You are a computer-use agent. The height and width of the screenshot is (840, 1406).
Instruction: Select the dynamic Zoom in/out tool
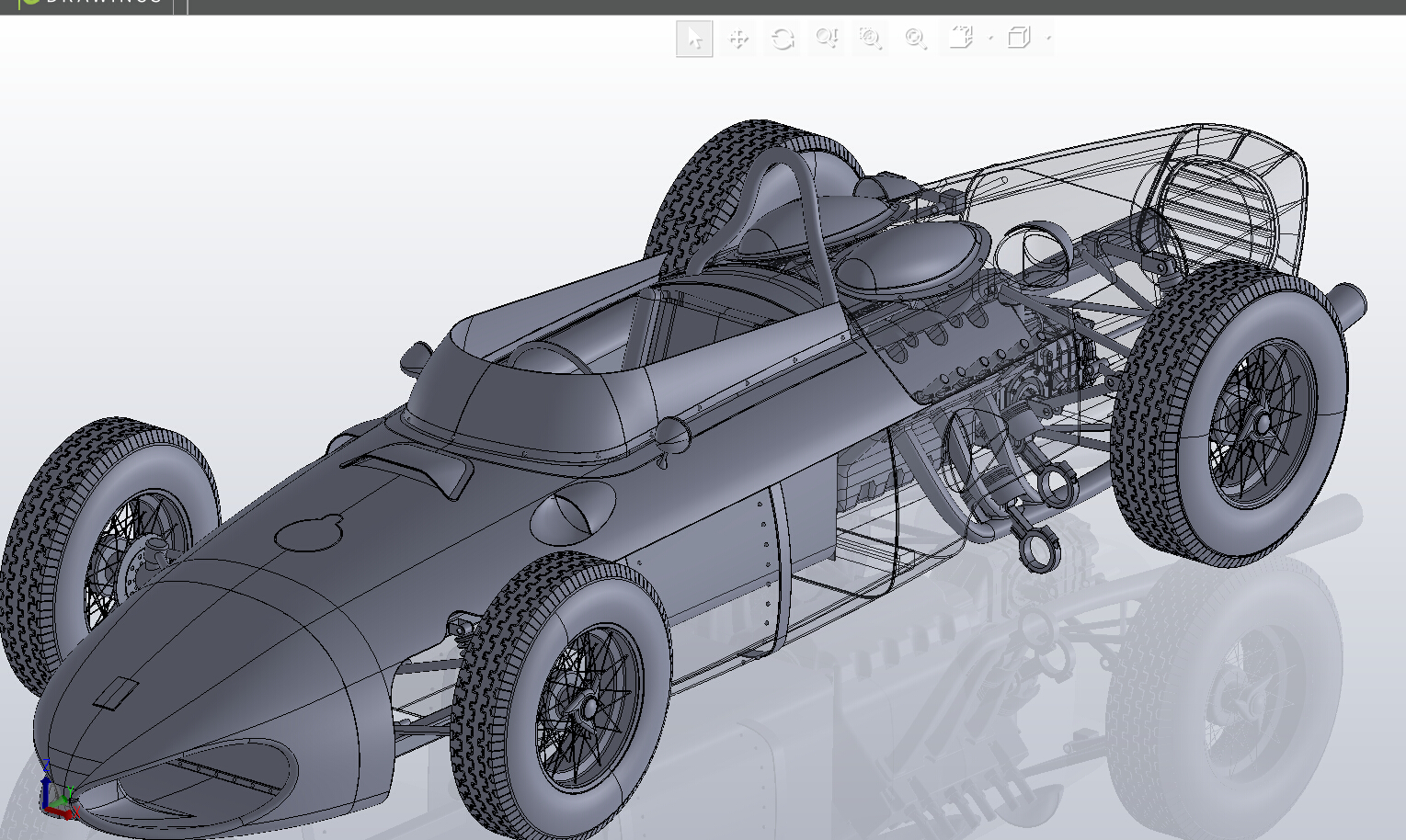[x=827, y=39]
